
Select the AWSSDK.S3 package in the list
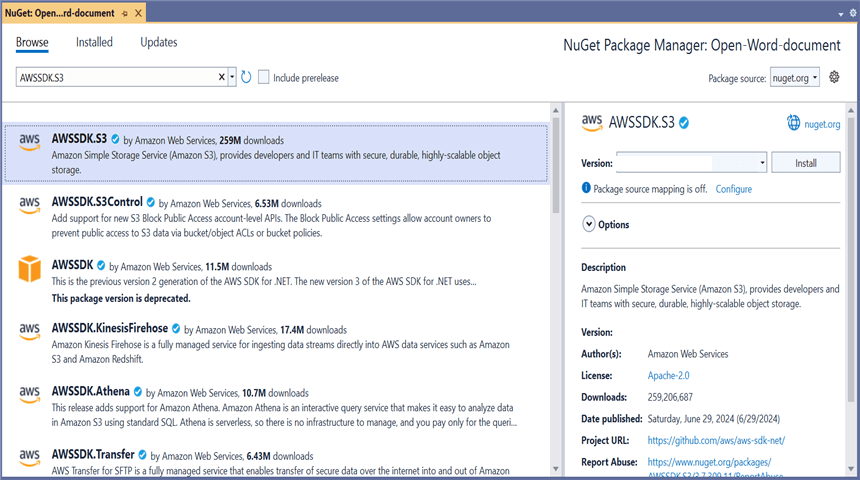pyautogui.click(x=276, y=153)
